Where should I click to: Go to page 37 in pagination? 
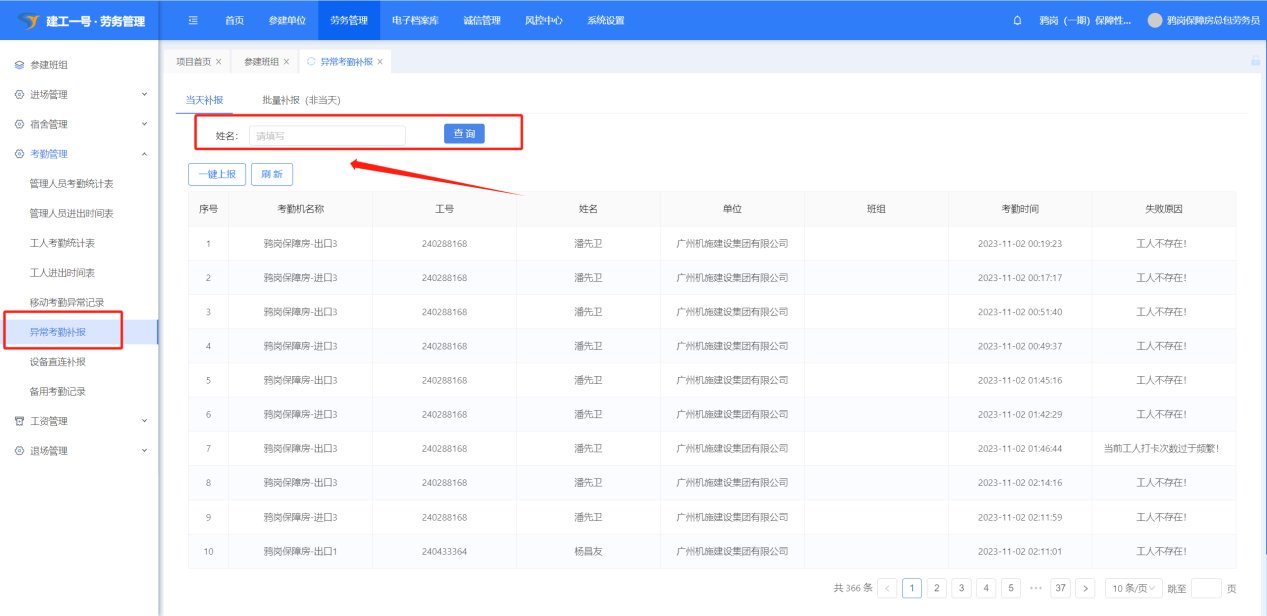point(1061,588)
